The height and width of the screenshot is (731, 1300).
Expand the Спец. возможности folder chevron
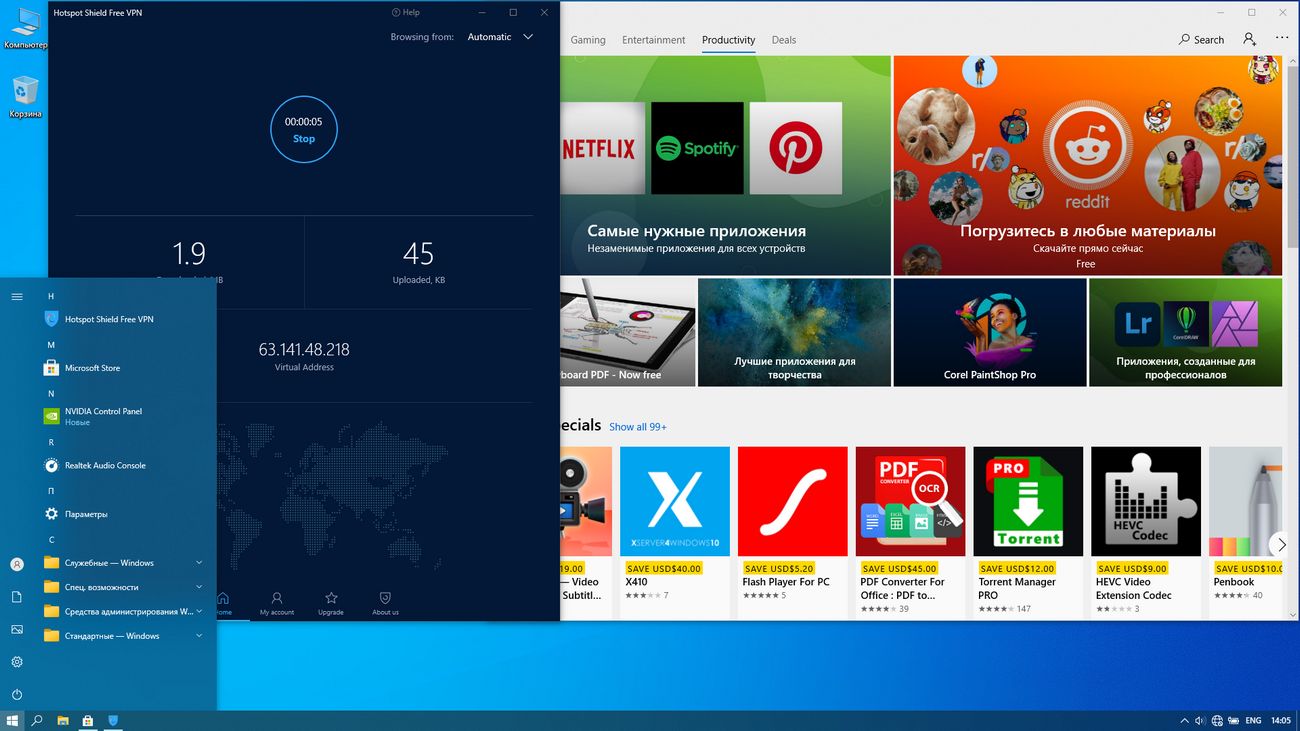(x=199, y=587)
